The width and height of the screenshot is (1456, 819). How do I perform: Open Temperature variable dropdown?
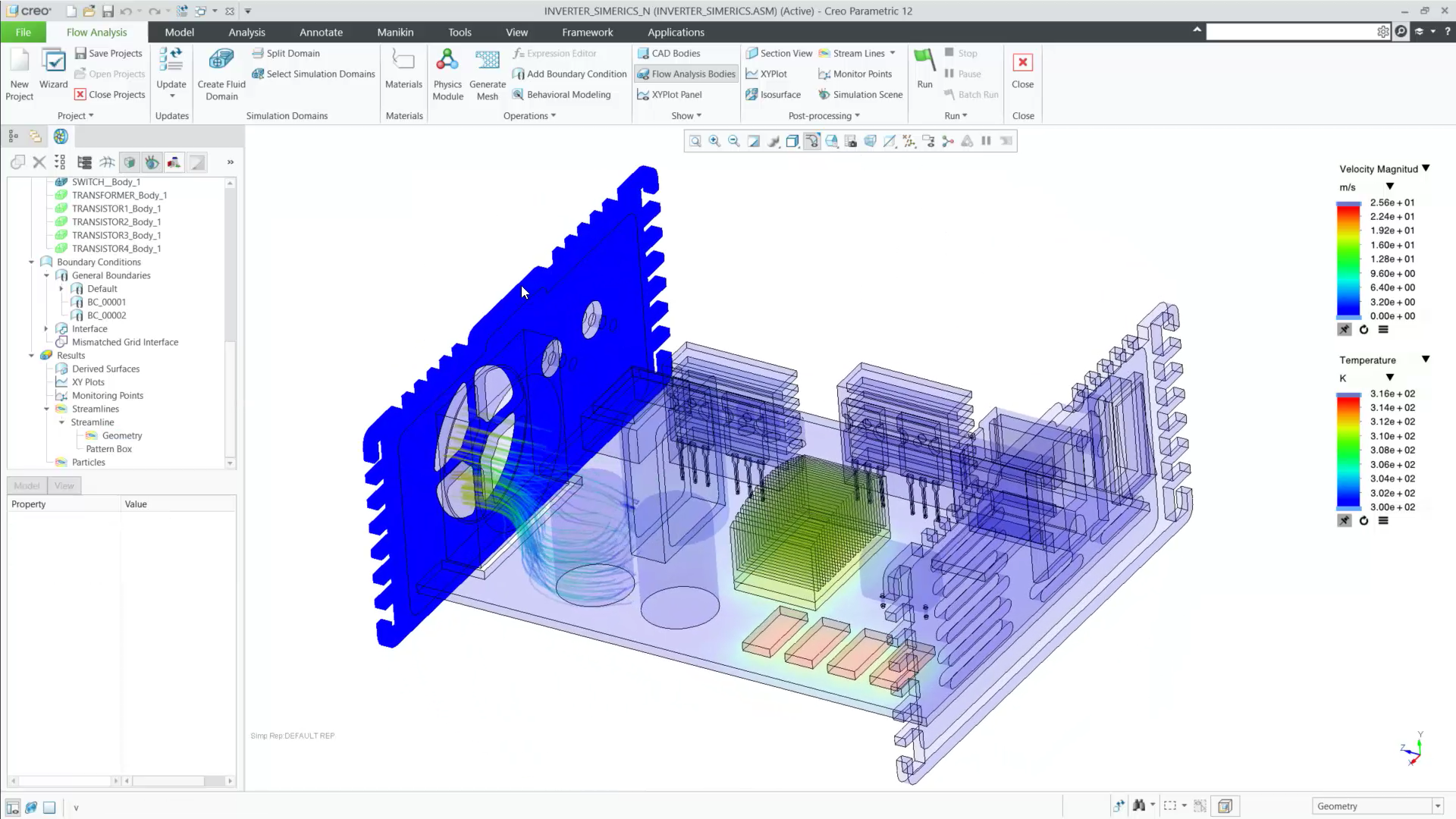(1426, 359)
